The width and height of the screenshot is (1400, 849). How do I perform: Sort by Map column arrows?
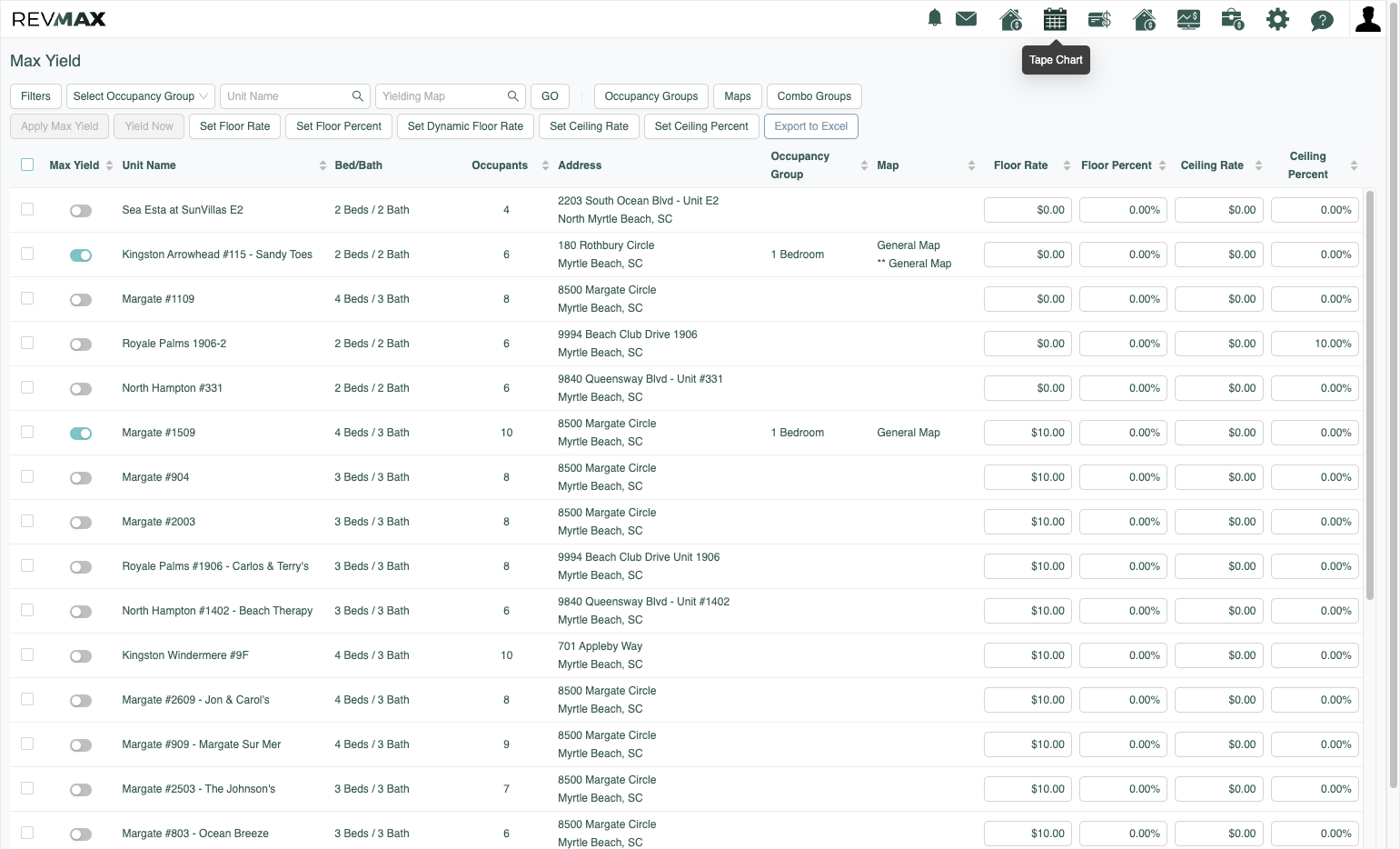pyautogui.click(x=971, y=165)
